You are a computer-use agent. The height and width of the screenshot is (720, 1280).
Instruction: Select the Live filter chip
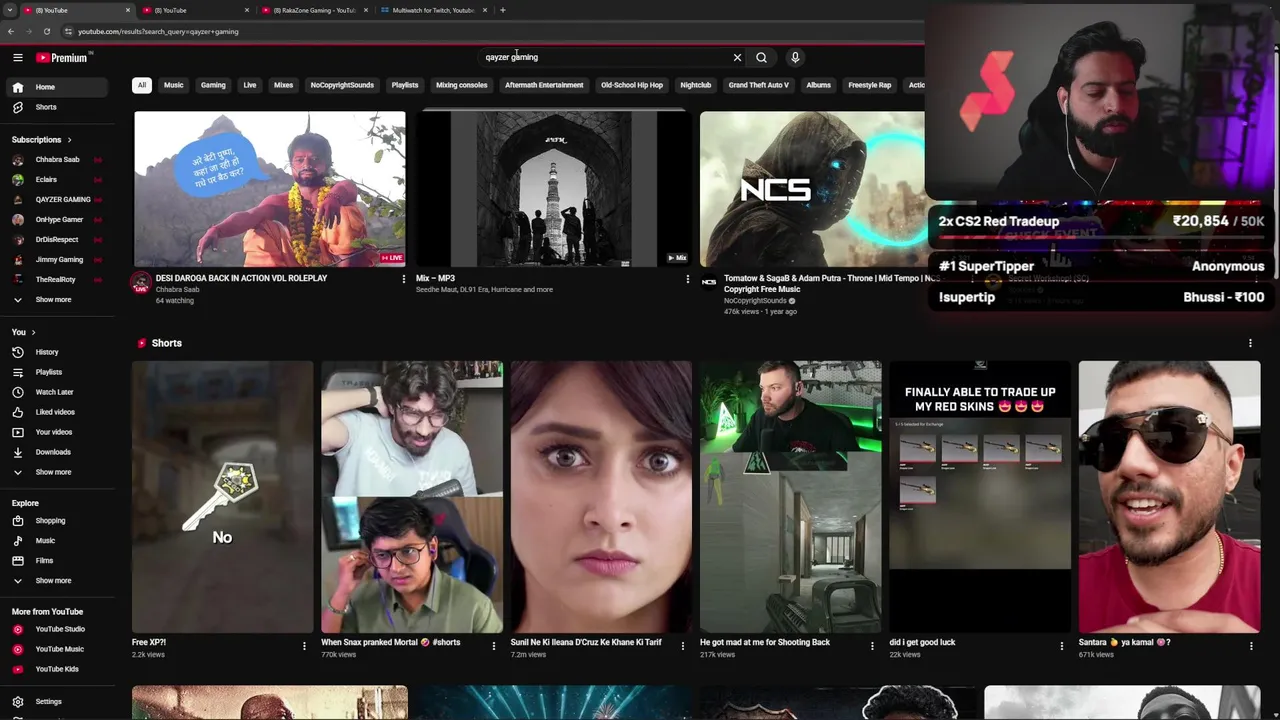[250, 85]
